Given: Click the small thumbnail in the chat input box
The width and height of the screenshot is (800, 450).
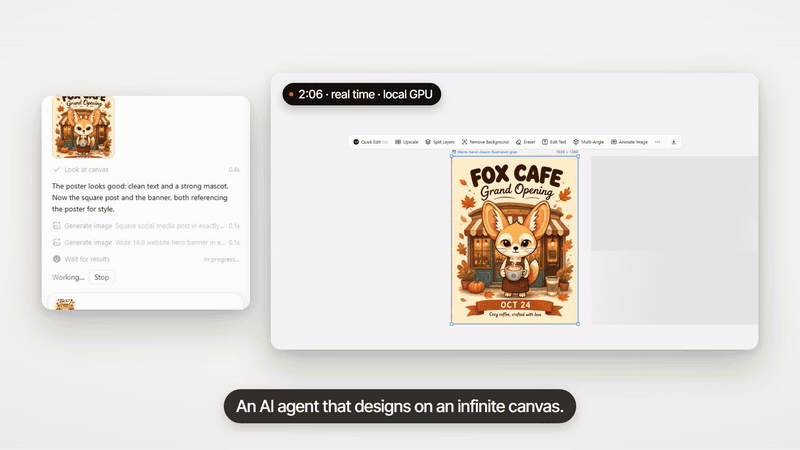Looking at the screenshot, I should pos(65,305).
